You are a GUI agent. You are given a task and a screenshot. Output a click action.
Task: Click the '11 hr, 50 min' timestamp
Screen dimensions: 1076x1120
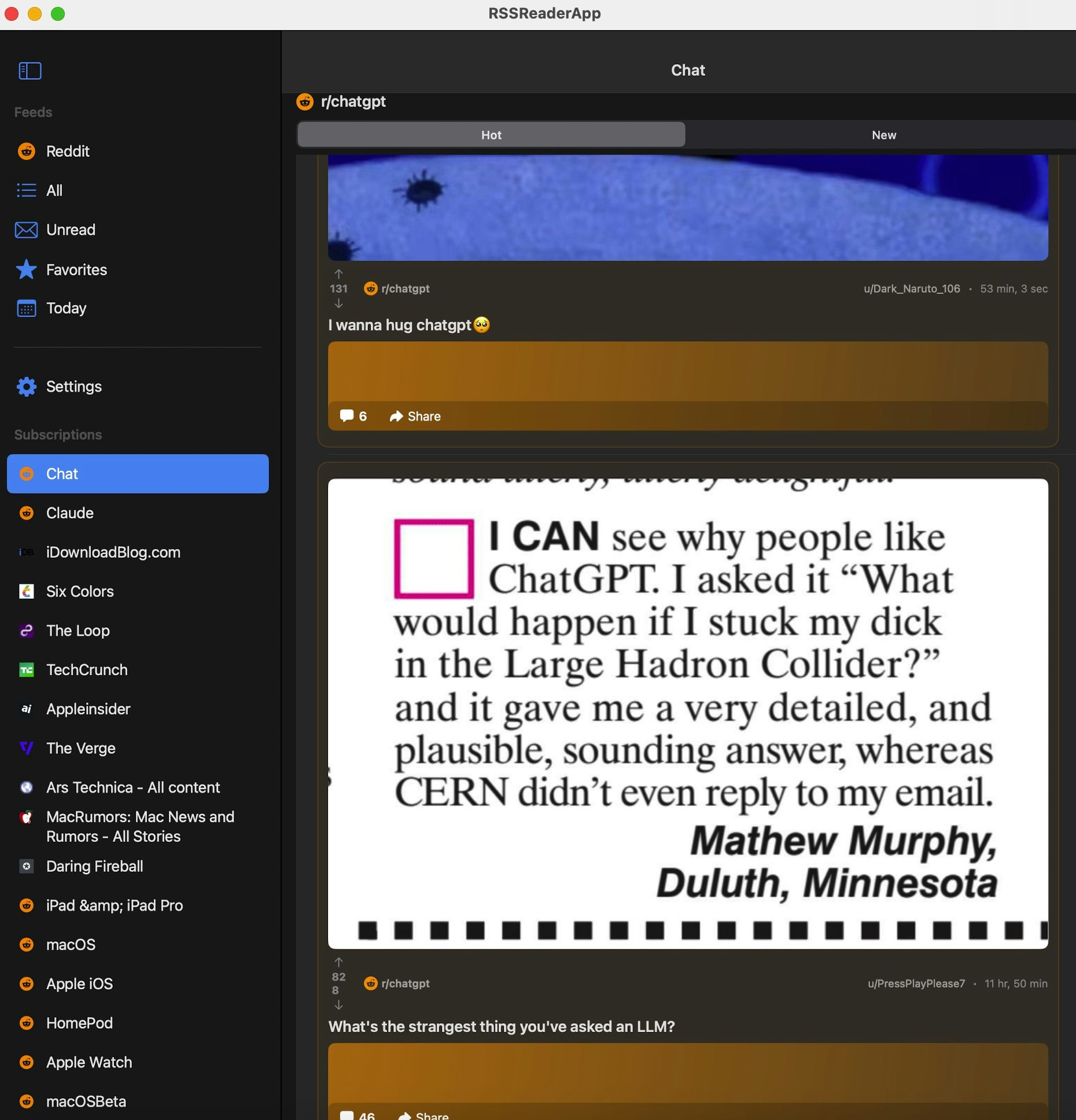coord(1016,983)
